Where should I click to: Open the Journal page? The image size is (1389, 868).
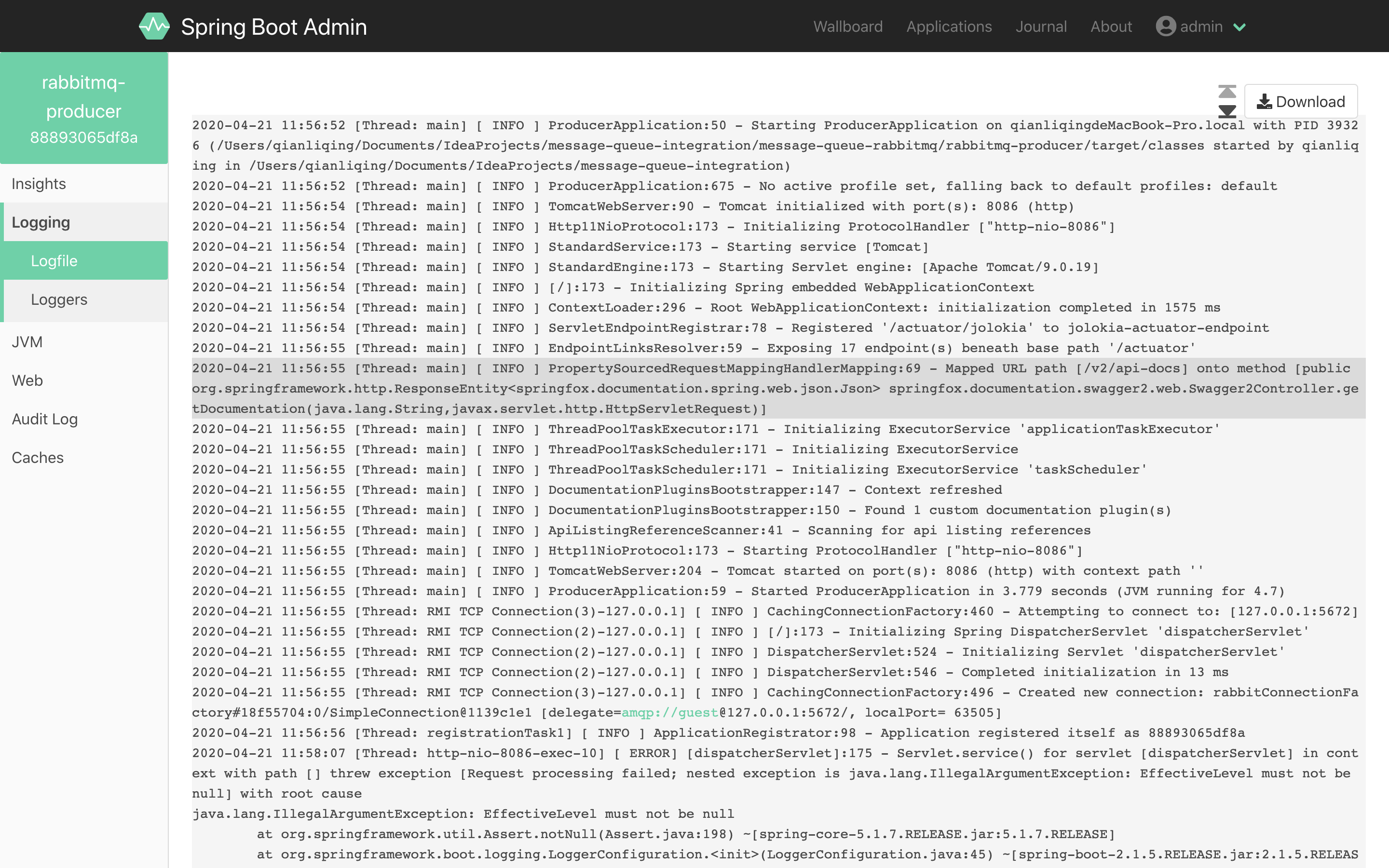pyautogui.click(x=1041, y=27)
